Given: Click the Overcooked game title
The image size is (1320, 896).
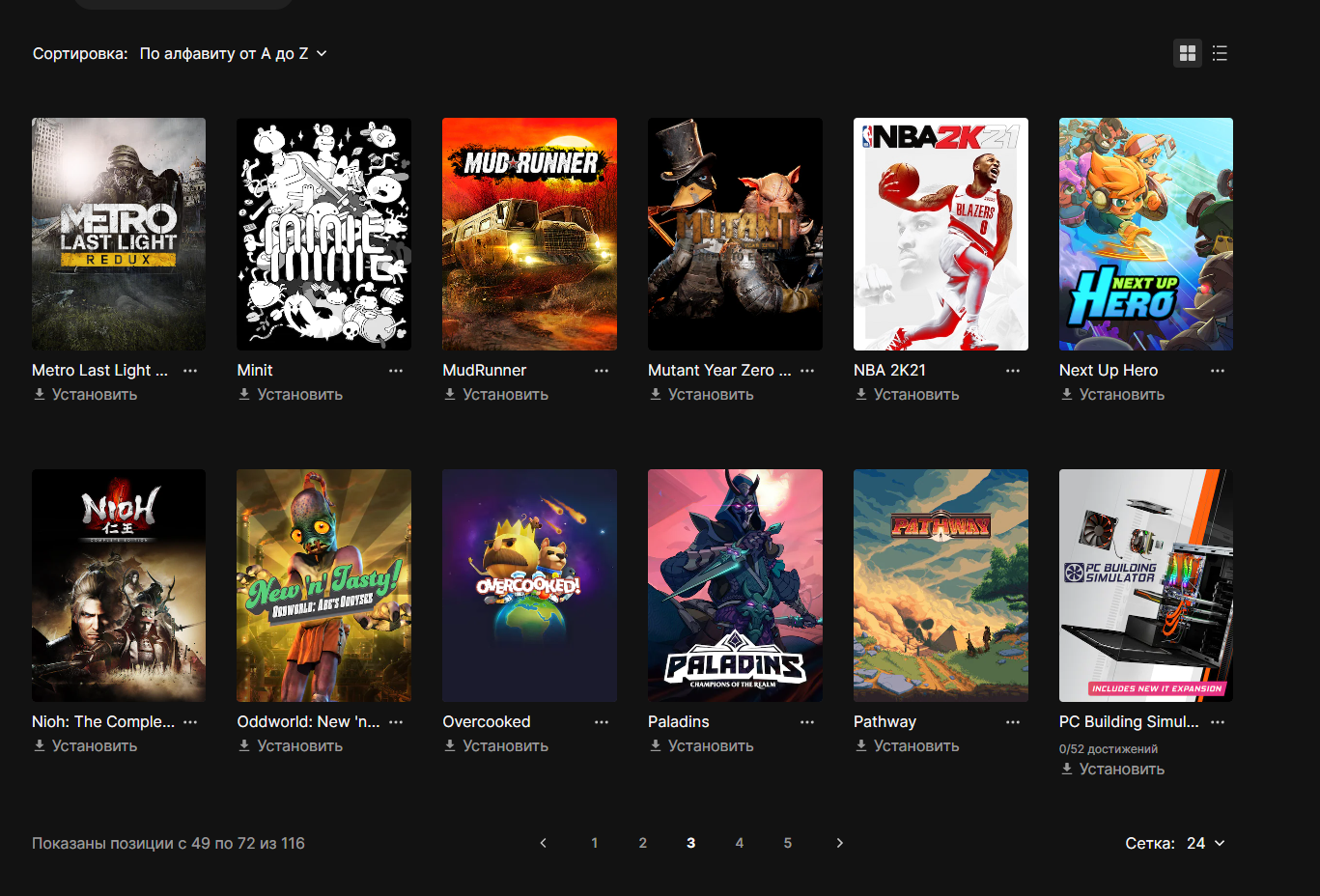Looking at the screenshot, I should click(x=487, y=722).
